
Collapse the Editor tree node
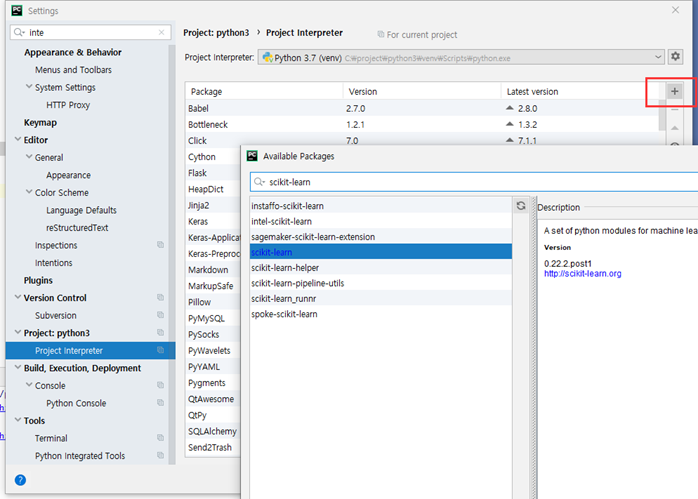(x=18, y=139)
